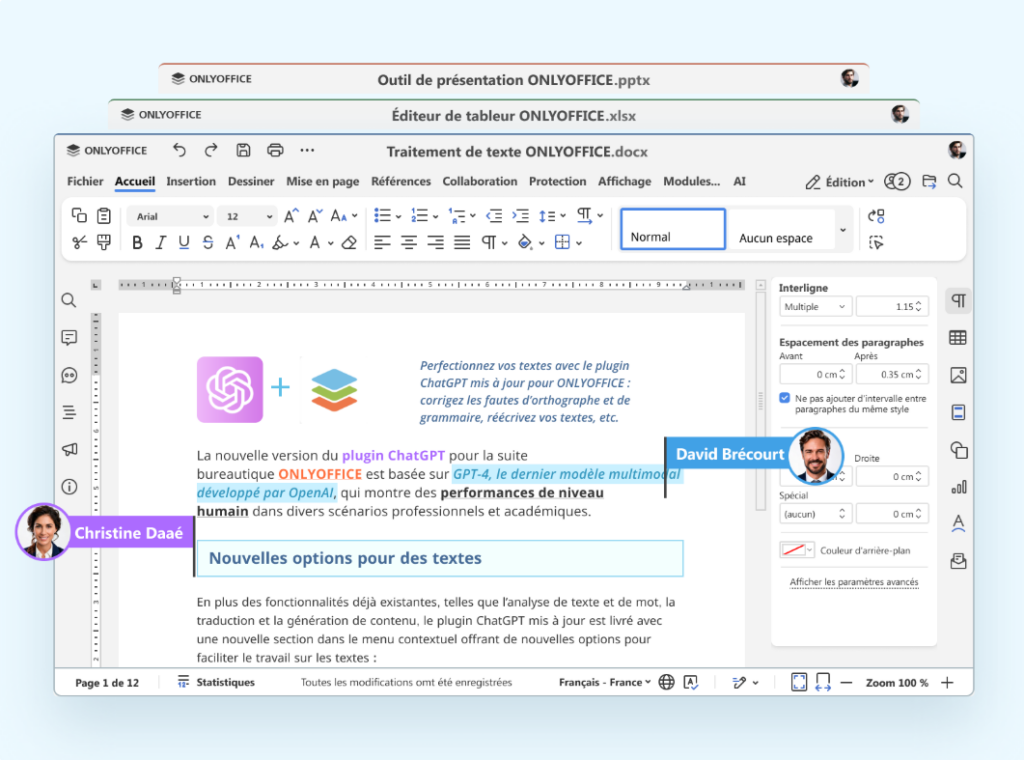Open the Comments panel in left sidebar
The height and width of the screenshot is (760, 1024).
pos(69,338)
